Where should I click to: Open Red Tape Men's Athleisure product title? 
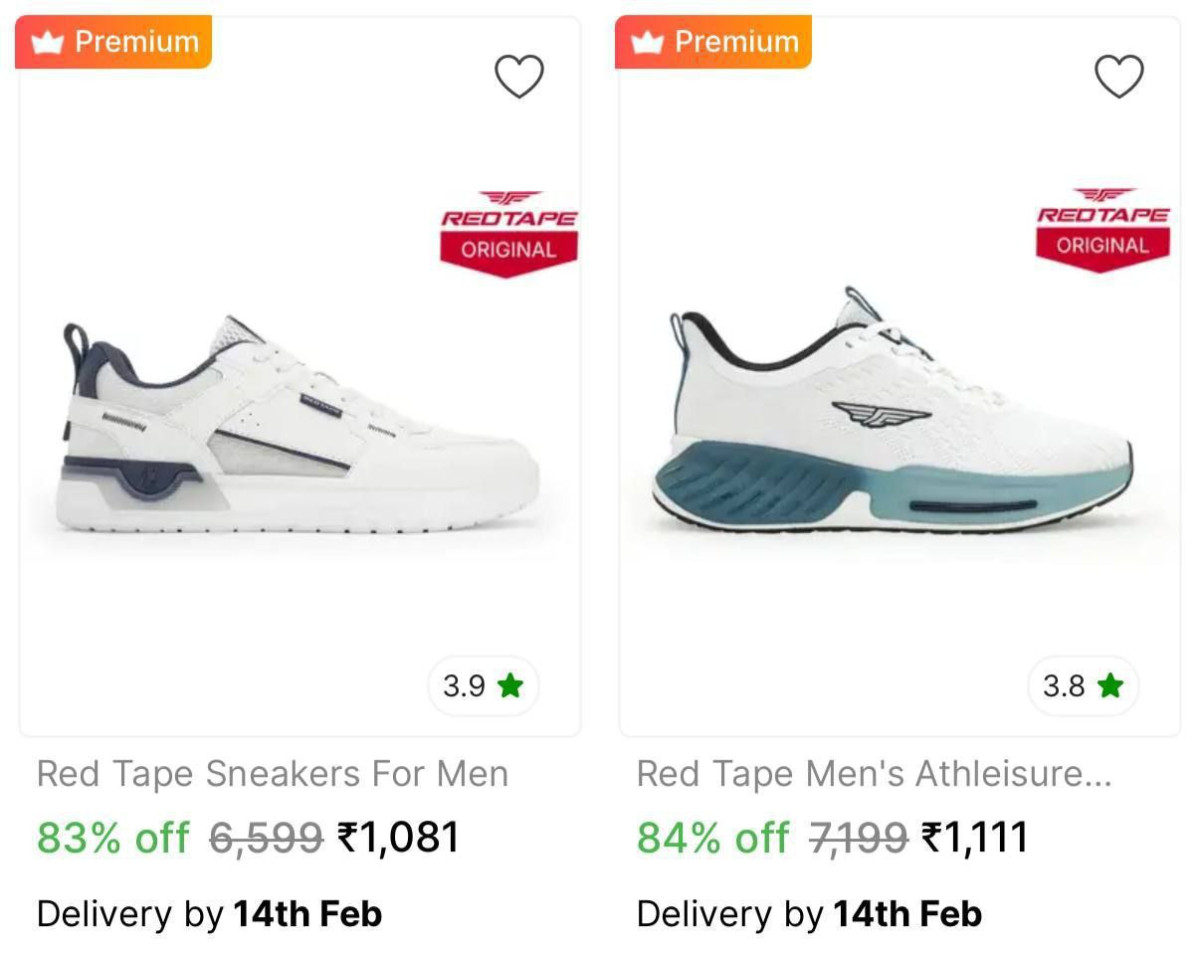click(x=874, y=774)
